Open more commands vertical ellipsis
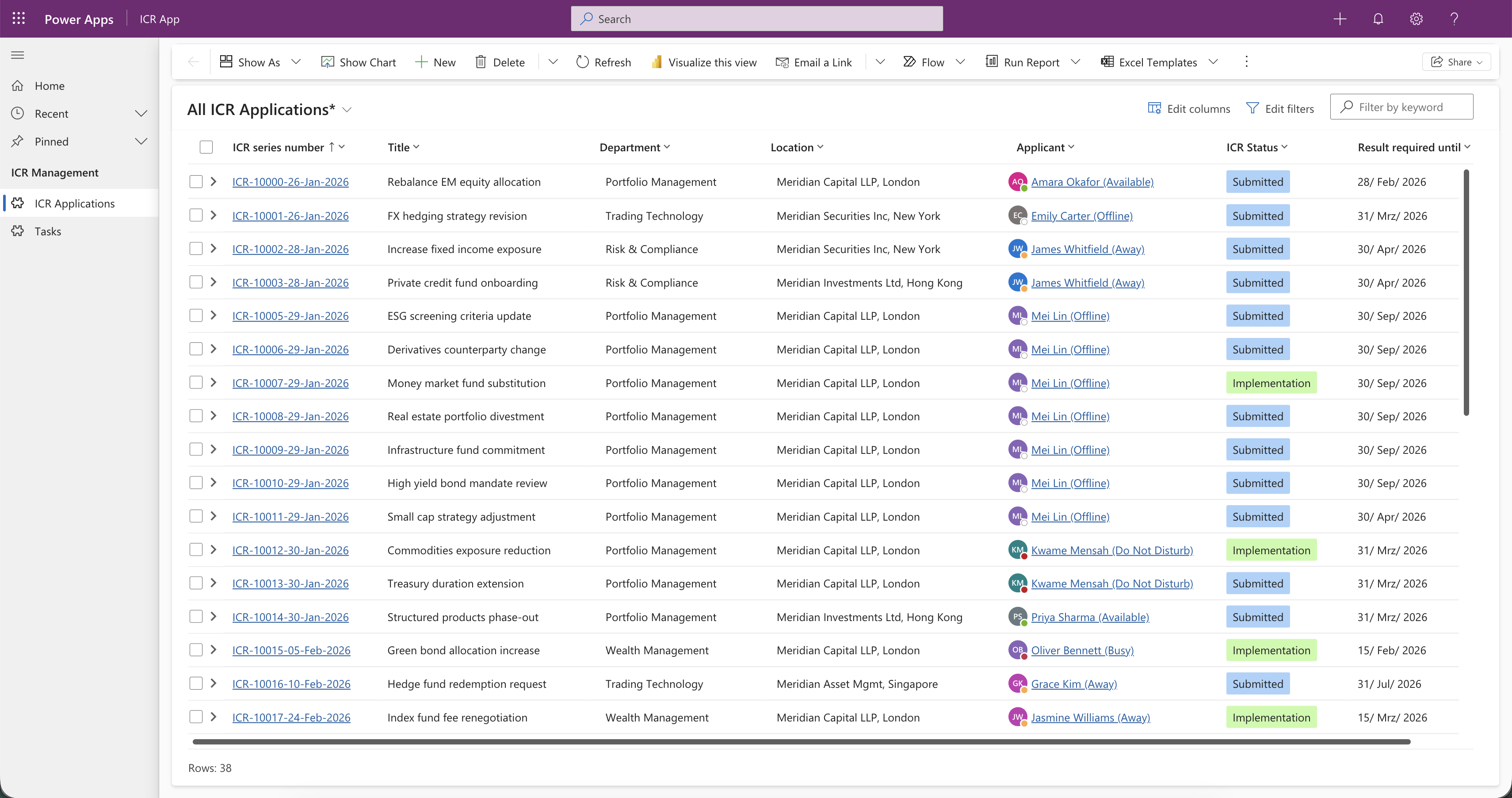Screen dimensions: 1512x798 click(1247, 61)
